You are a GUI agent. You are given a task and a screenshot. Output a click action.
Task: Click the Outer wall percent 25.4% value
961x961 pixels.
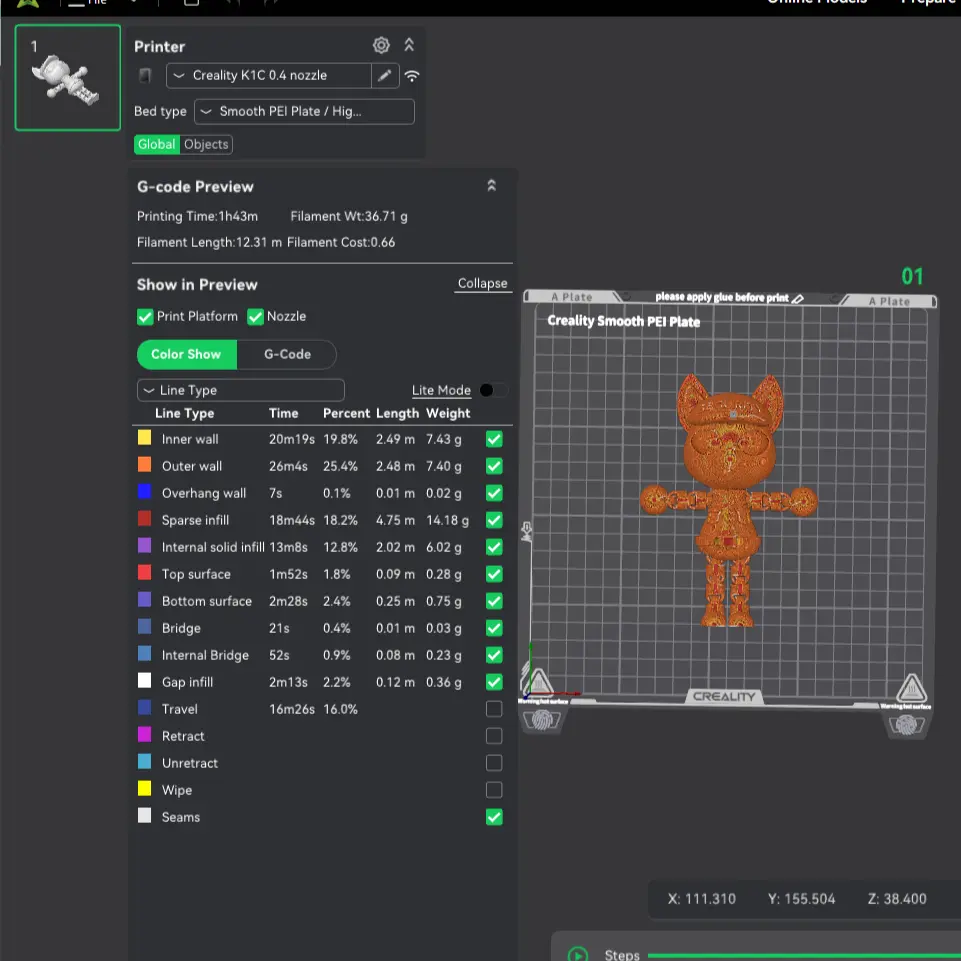[x=340, y=466]
